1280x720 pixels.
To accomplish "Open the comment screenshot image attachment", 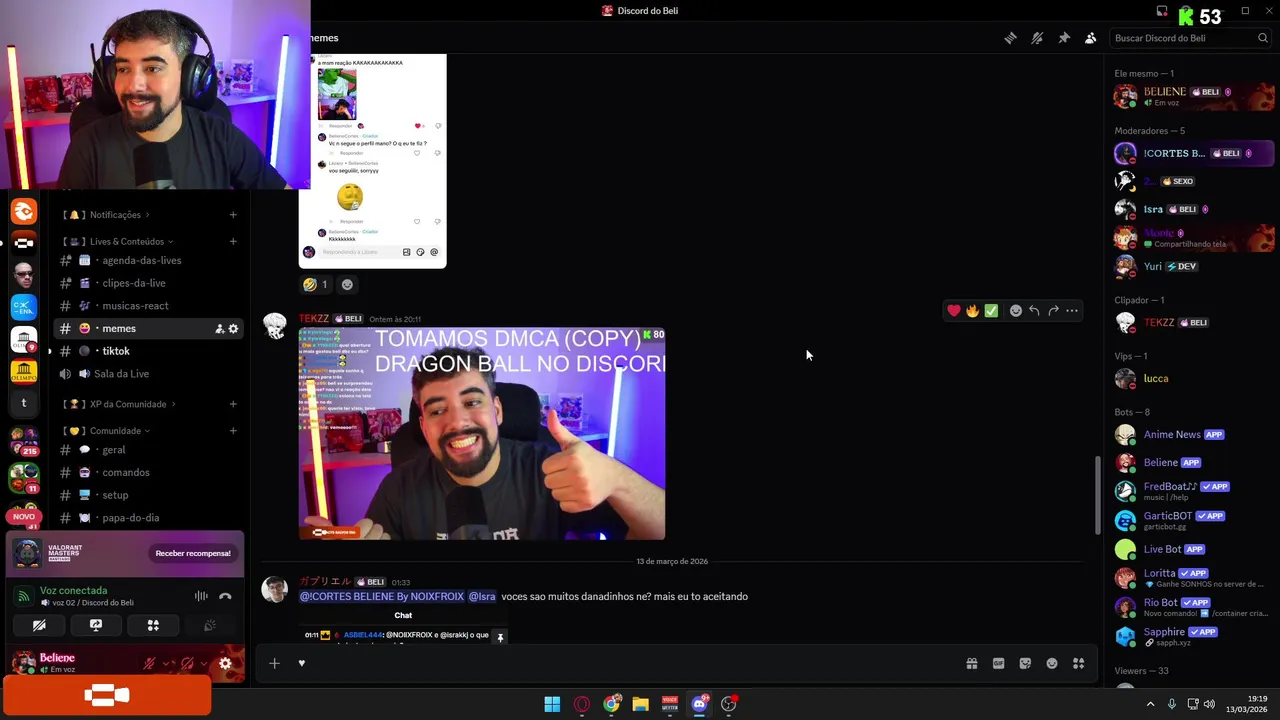I will pyautogui.click(x=372, y=161).
